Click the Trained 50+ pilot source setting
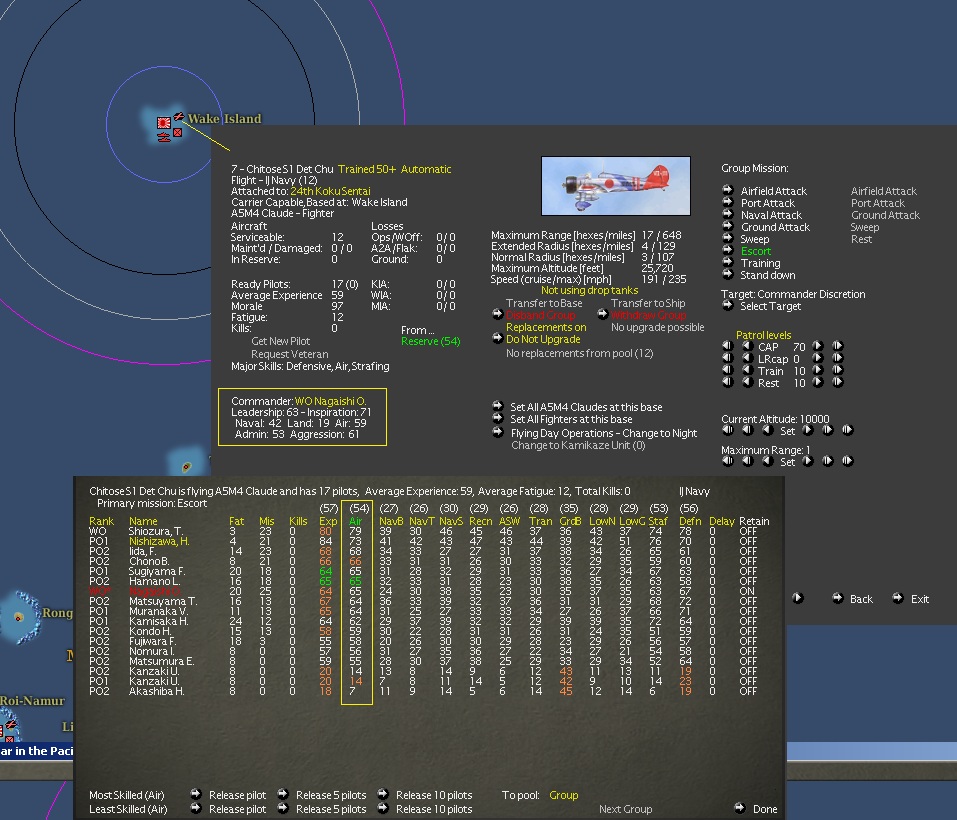 [367, 169]
